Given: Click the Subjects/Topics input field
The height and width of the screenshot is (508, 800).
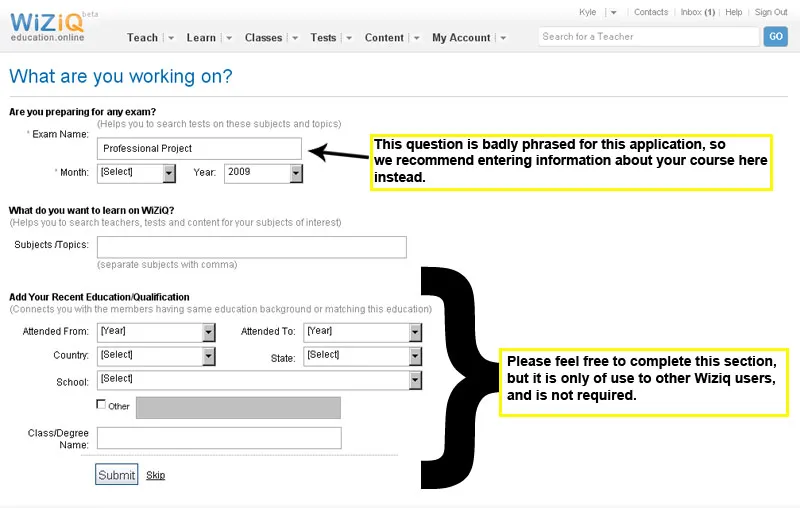Looking at the screenshot, I should (252, 247).
